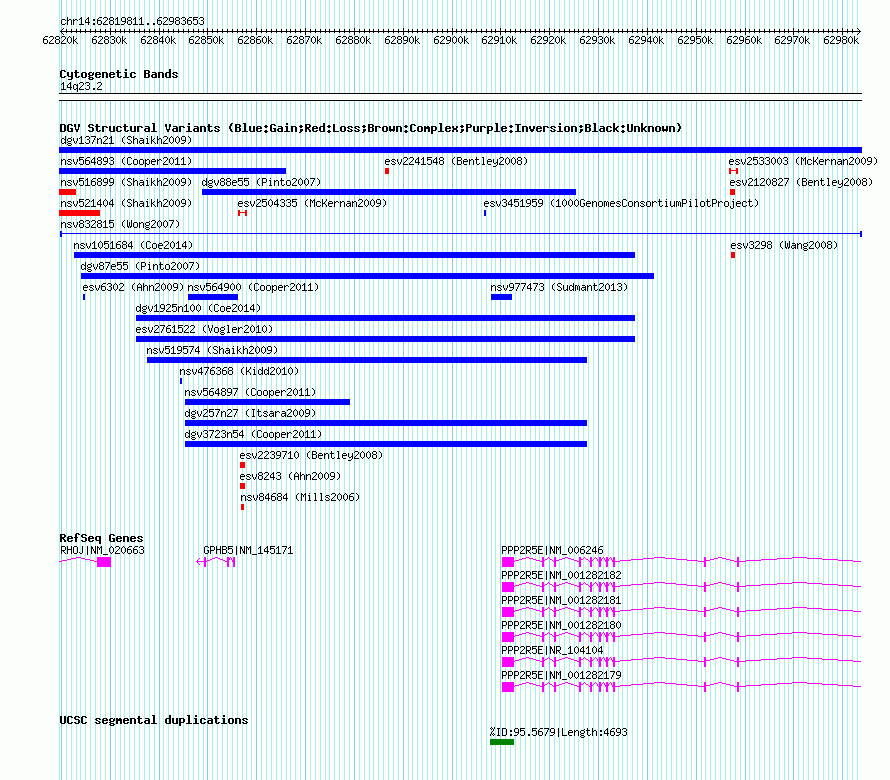Select the PPP2R5E NM_006246 first exon block
Image resolution: width=890 pixels, height=780 pixels.
[508, 562]
